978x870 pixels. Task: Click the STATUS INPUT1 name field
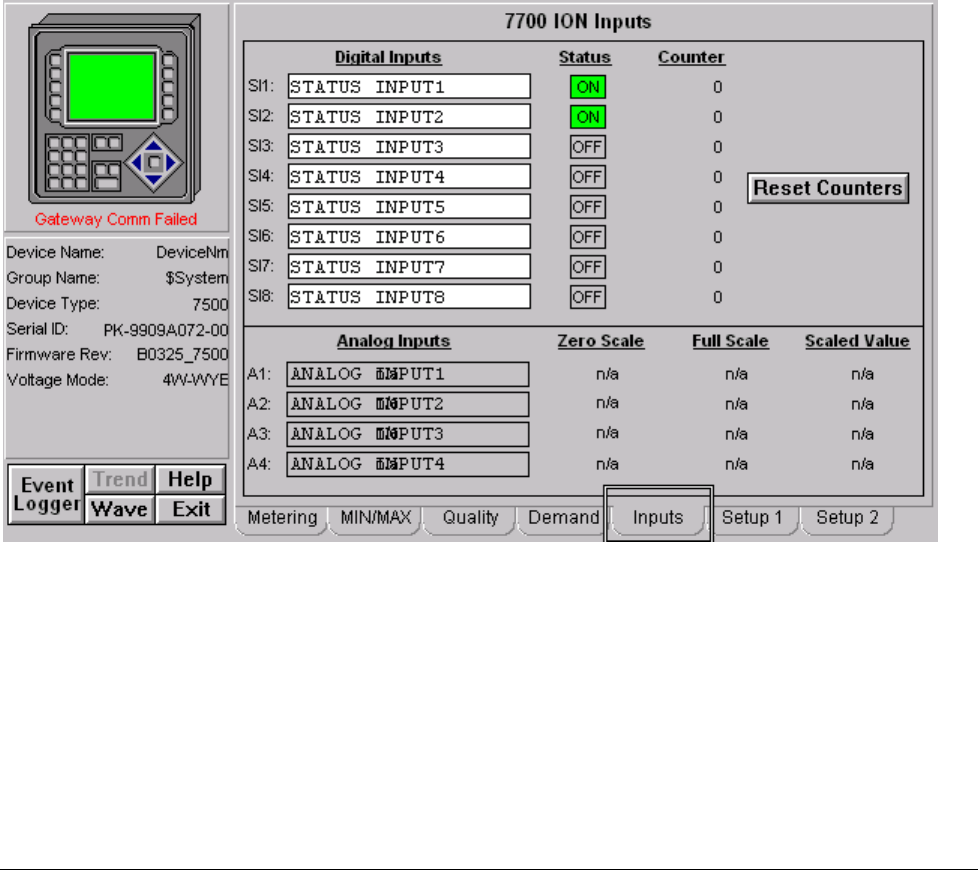(409, 87)
